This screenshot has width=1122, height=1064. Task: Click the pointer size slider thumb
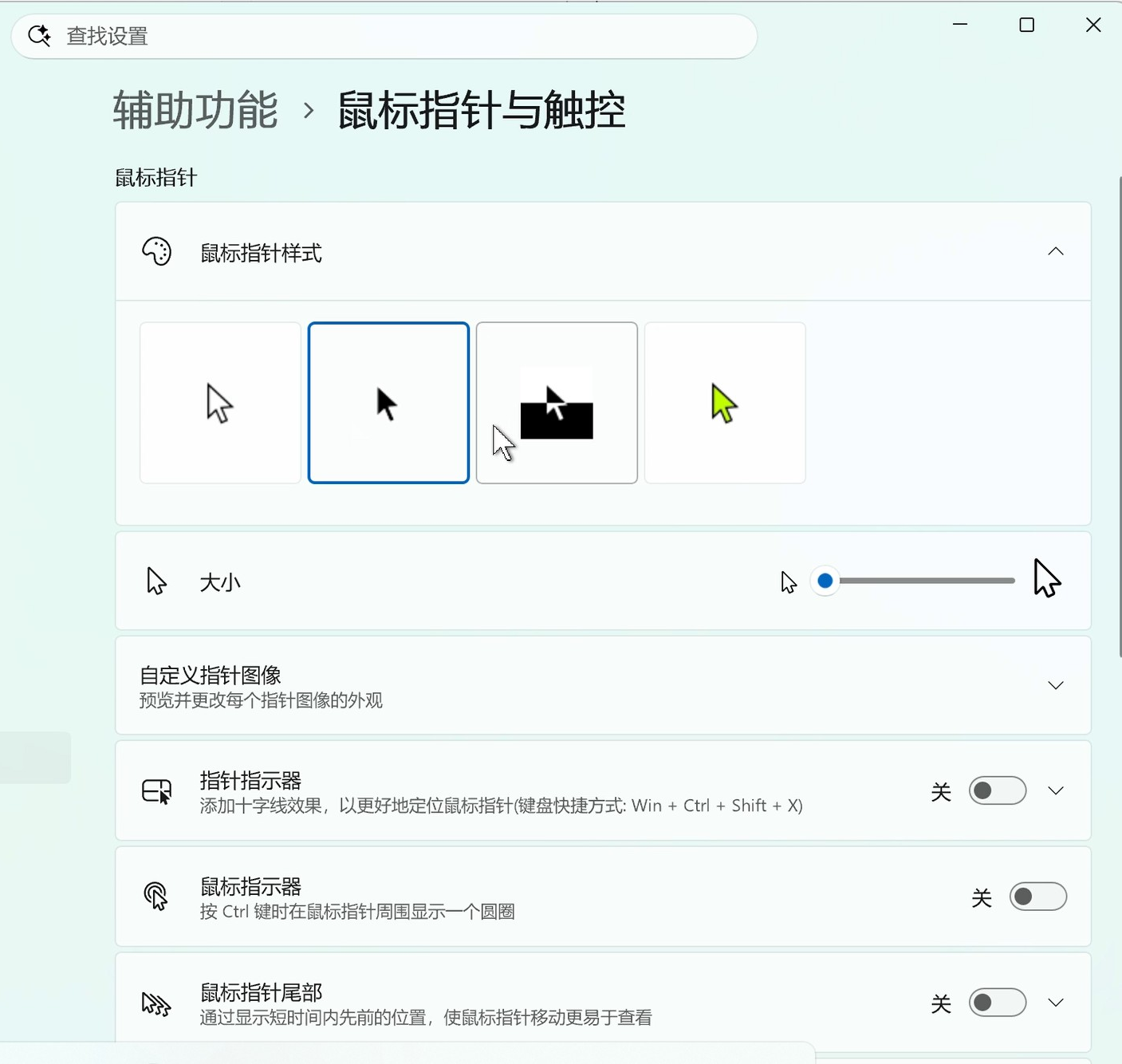tap(825, 581)
